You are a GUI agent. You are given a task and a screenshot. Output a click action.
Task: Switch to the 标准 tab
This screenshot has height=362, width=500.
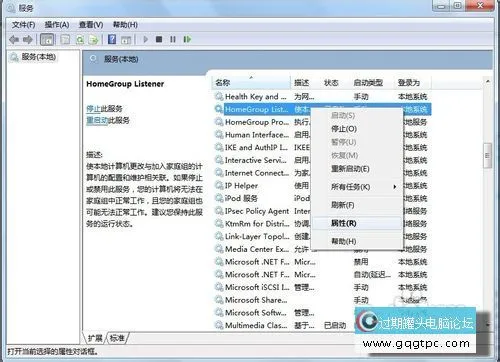[x=117, y=338]
